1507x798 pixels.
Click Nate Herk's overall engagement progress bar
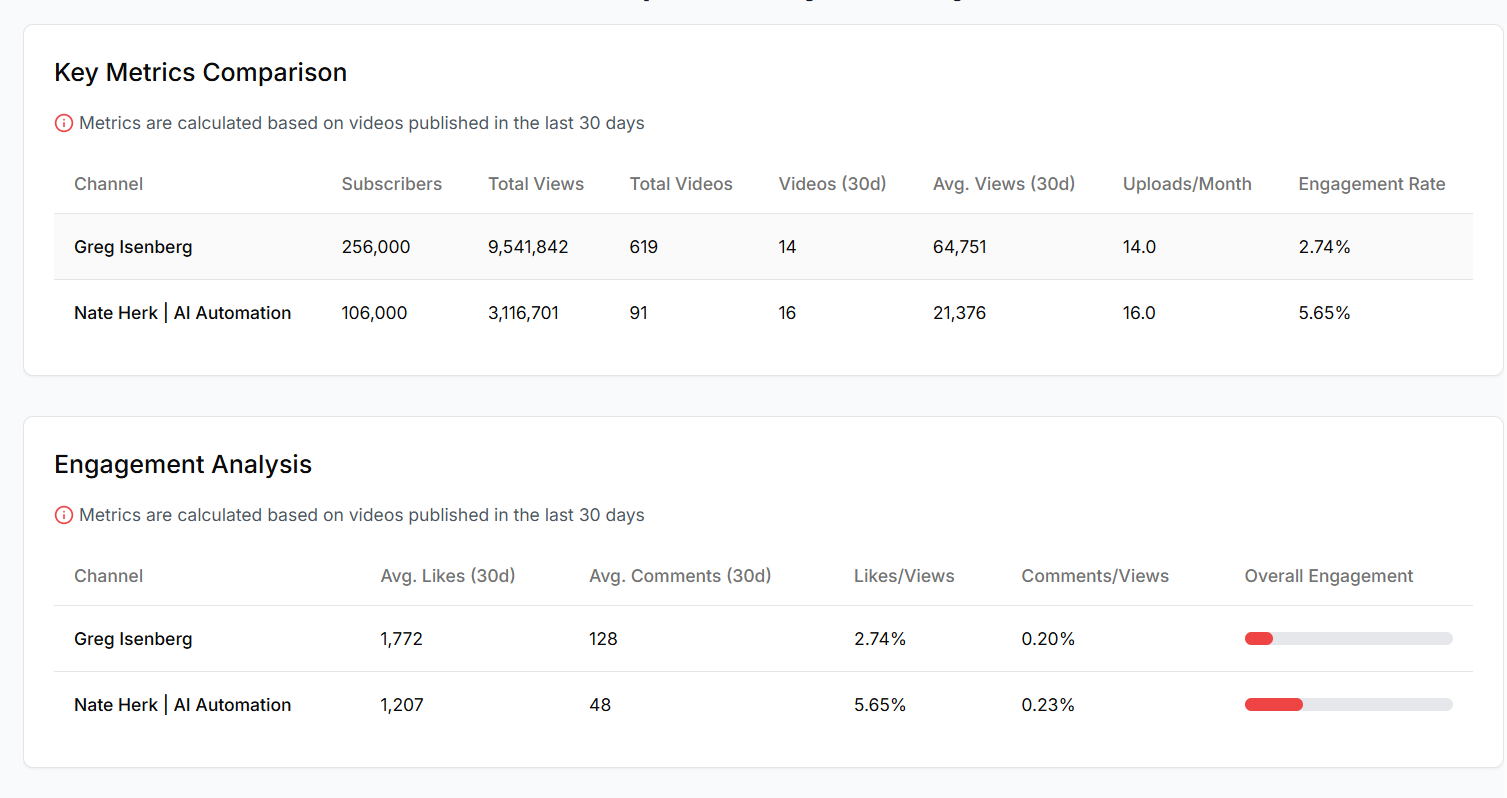(1348, 704)
